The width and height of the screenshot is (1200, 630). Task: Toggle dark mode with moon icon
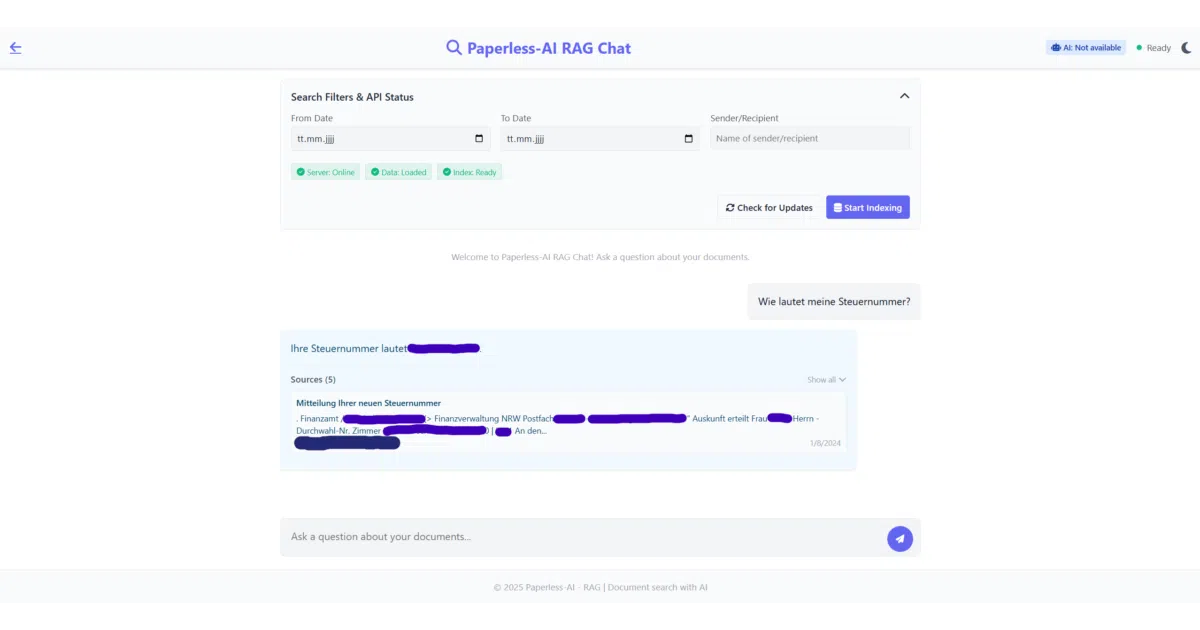[1187, 47]
